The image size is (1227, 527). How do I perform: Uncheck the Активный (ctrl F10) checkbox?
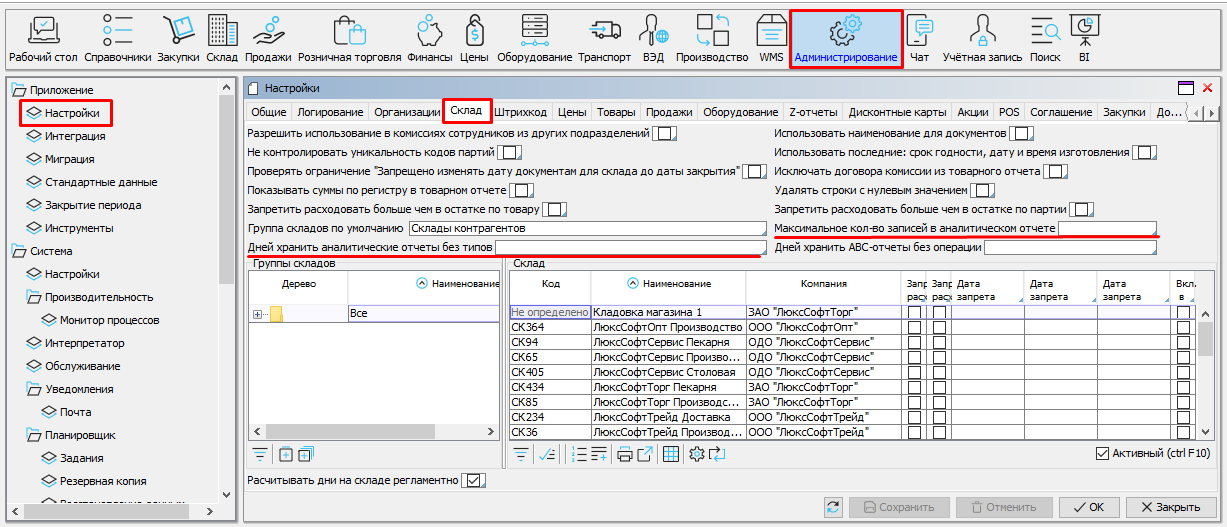1103,454
